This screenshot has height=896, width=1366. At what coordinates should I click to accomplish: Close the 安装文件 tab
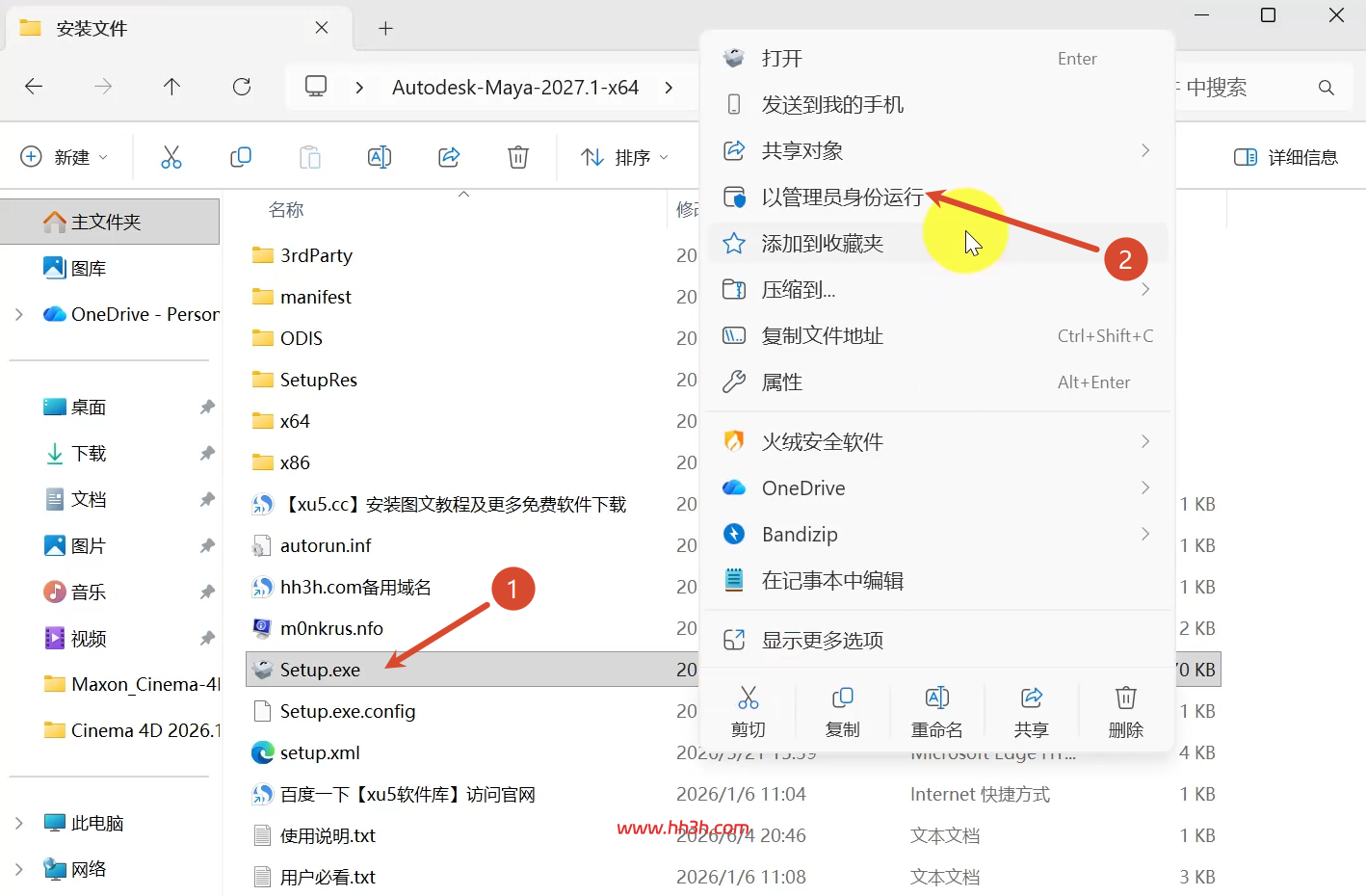click(322, 28)
